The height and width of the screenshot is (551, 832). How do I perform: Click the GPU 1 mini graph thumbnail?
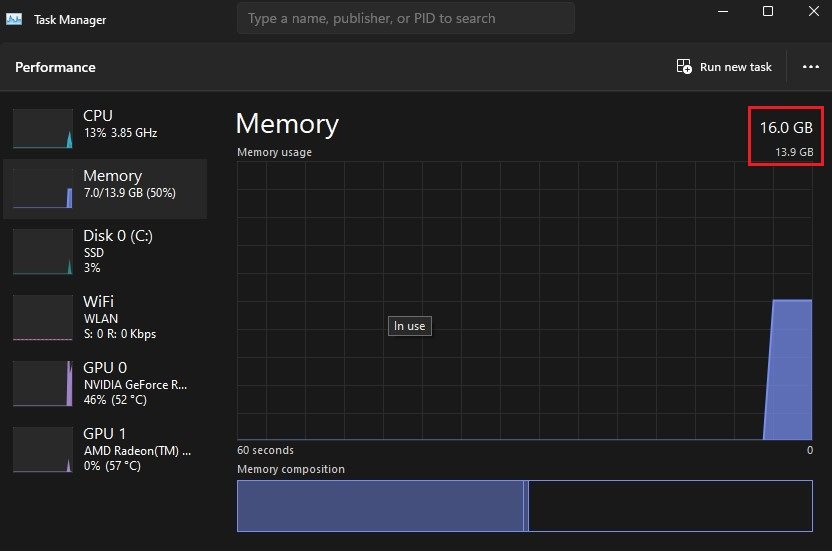(x=43, y=449)
